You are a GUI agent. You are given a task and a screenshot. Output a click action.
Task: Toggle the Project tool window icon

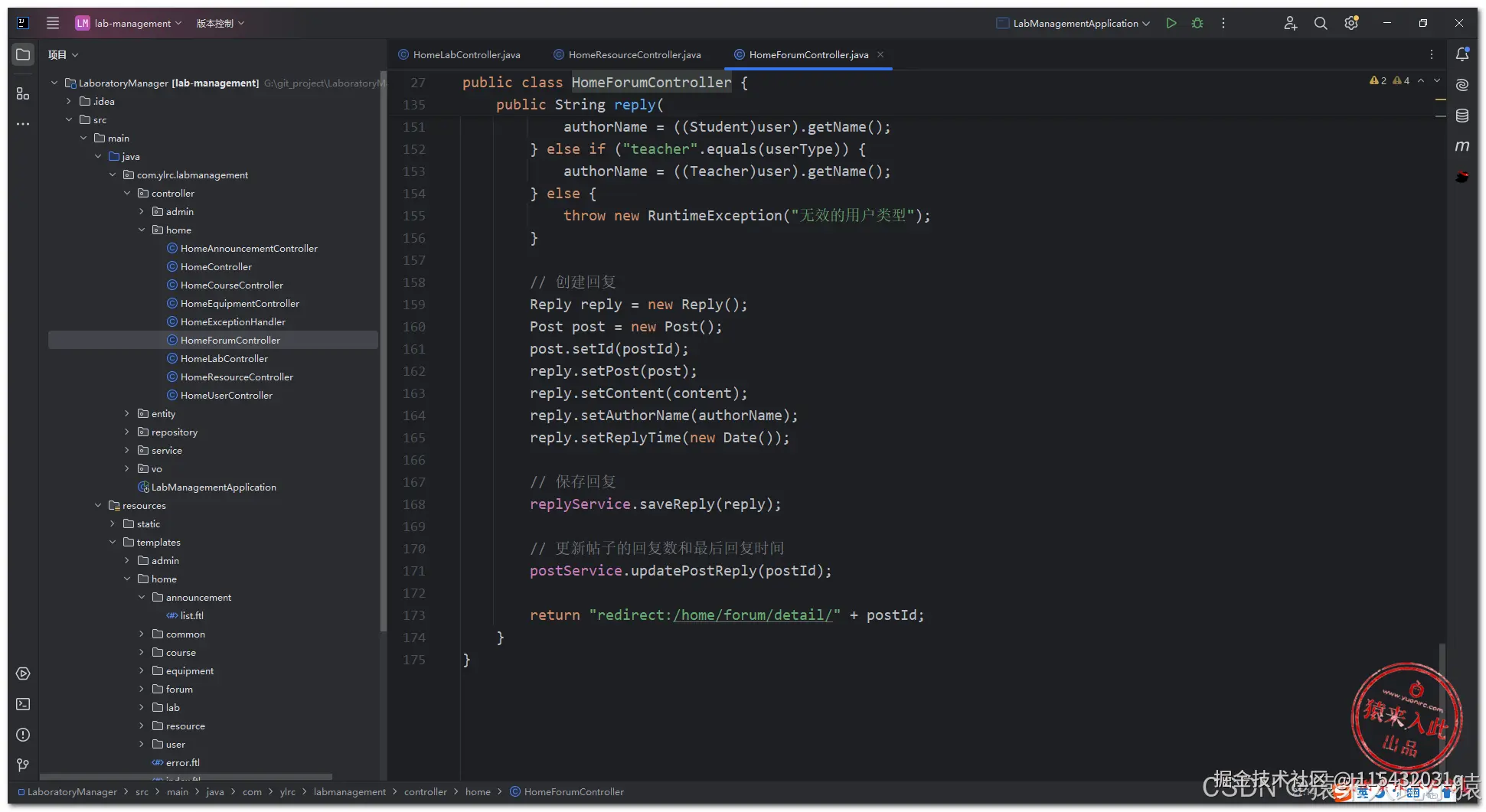click(23, 54)
